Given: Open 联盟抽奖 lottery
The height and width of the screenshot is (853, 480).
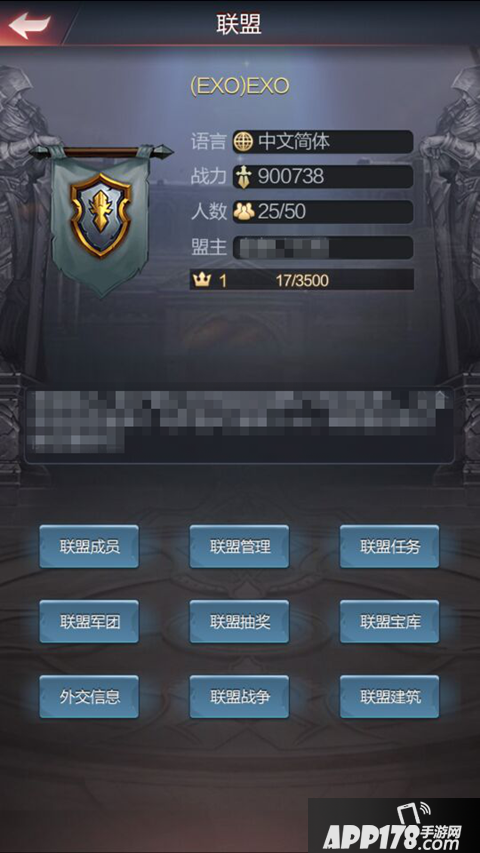Looking at the screenshot, I should (239, 622).
